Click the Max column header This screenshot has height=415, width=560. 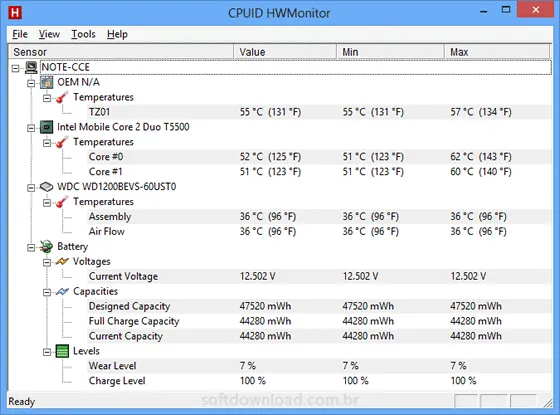coord(497,52)
